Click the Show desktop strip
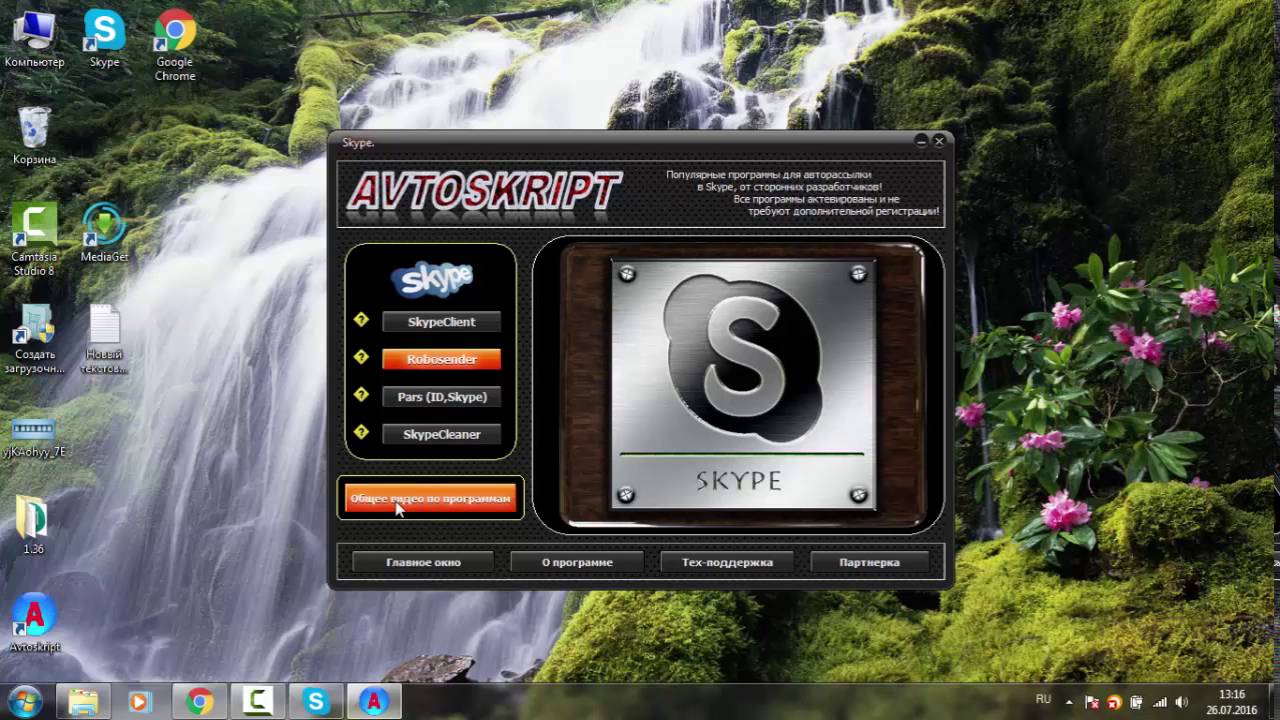 (1273, 702)
